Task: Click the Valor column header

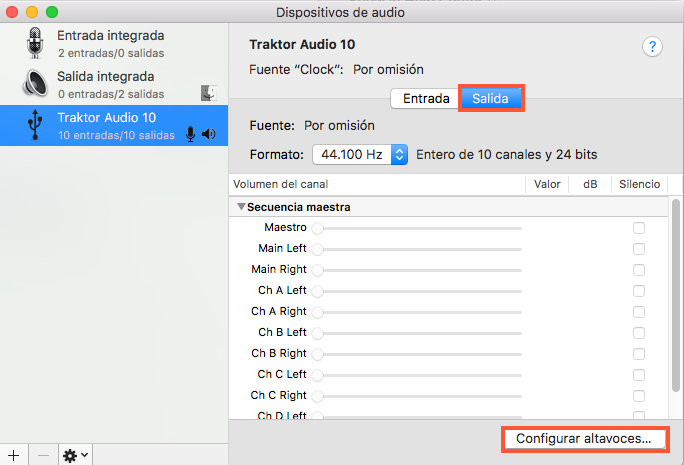Action: (547, 185)
